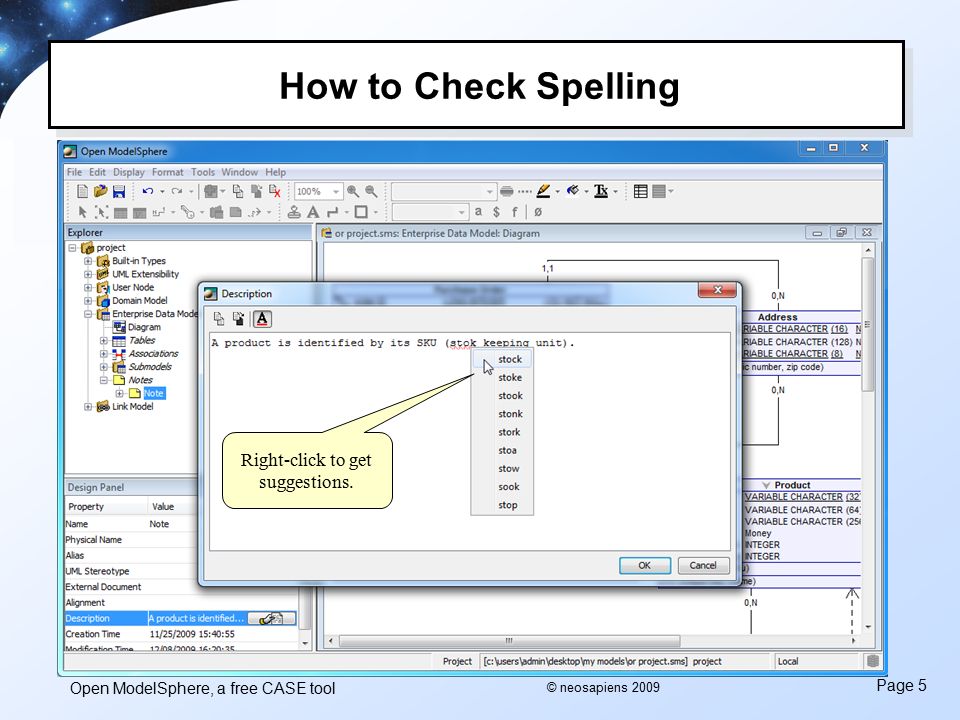Open the Help menu

(276, 172)
